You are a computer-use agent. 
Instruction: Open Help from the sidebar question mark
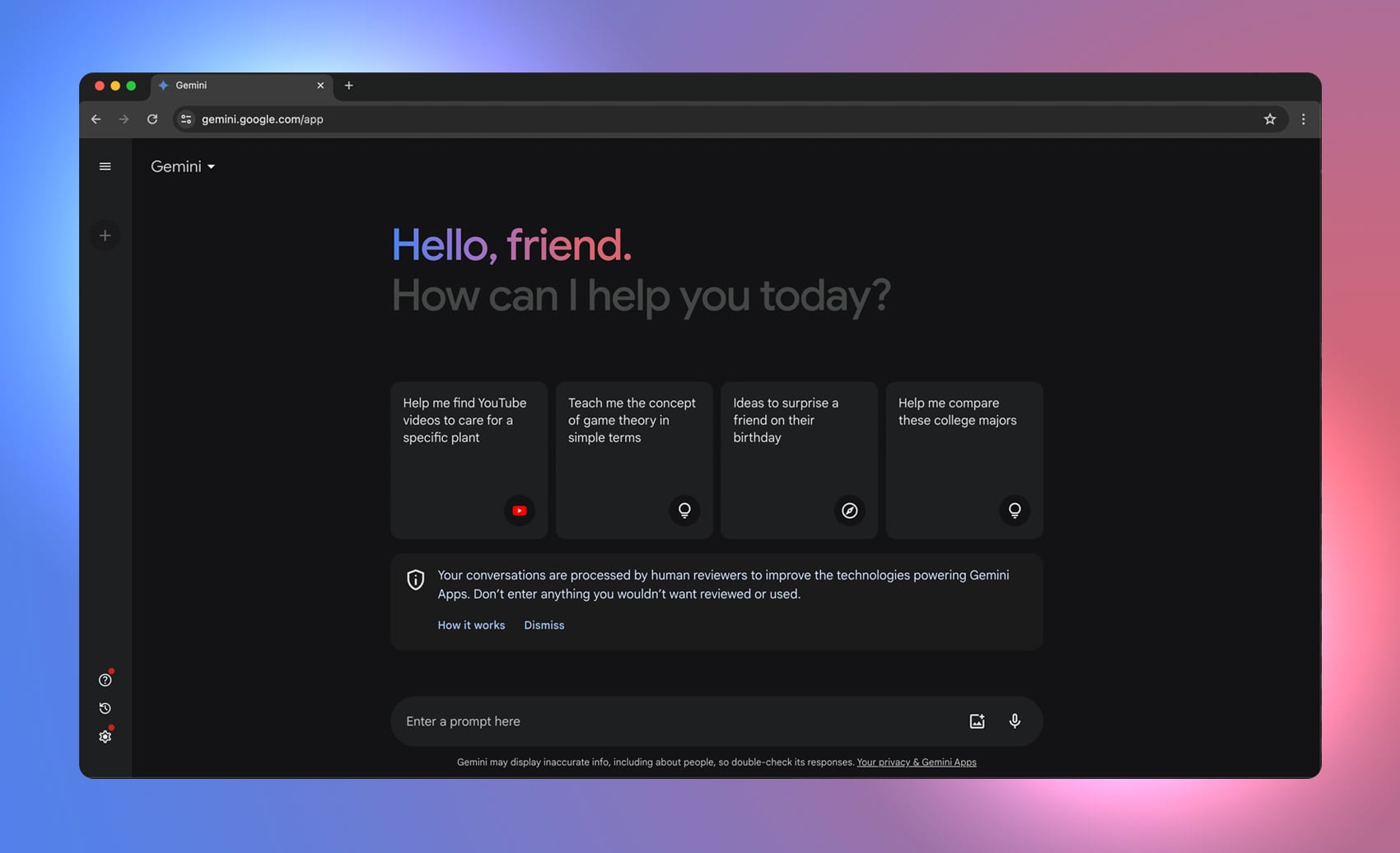coord(105,680)
